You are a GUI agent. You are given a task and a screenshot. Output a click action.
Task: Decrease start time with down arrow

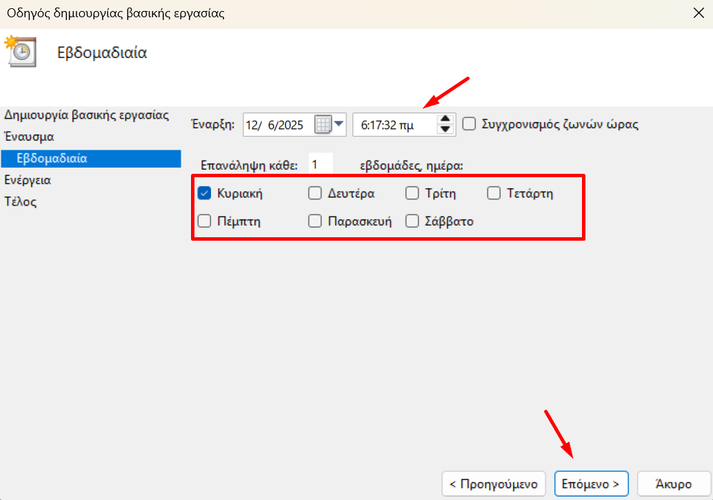tap(445, 130)
